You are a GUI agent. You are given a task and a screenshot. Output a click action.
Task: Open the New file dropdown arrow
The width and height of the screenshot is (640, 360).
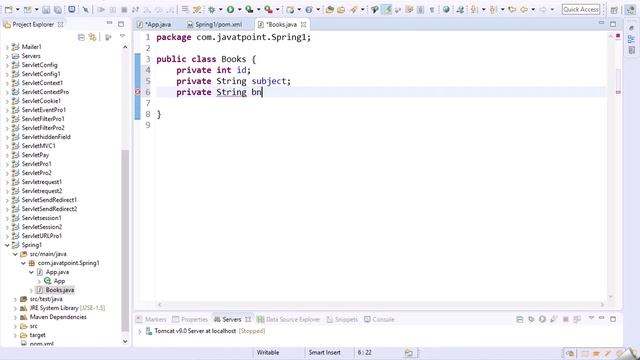coord(17,9)
